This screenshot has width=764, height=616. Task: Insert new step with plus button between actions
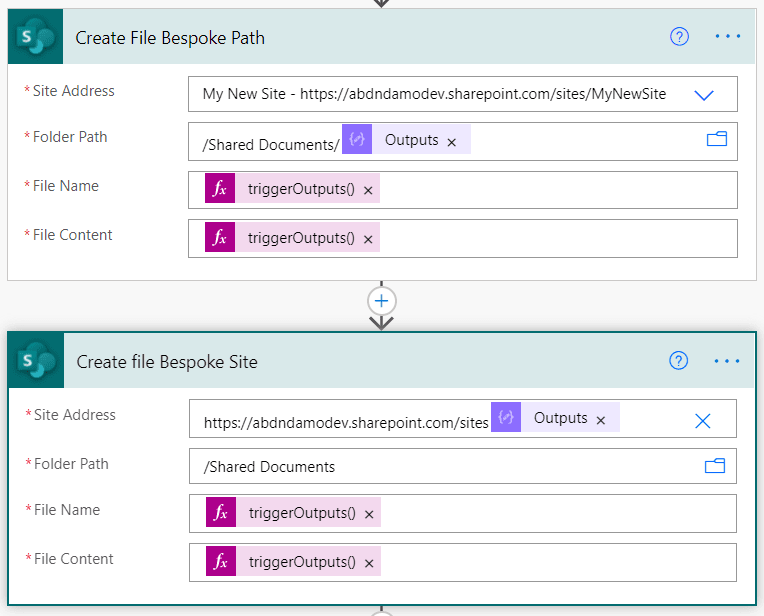point(382,300)
